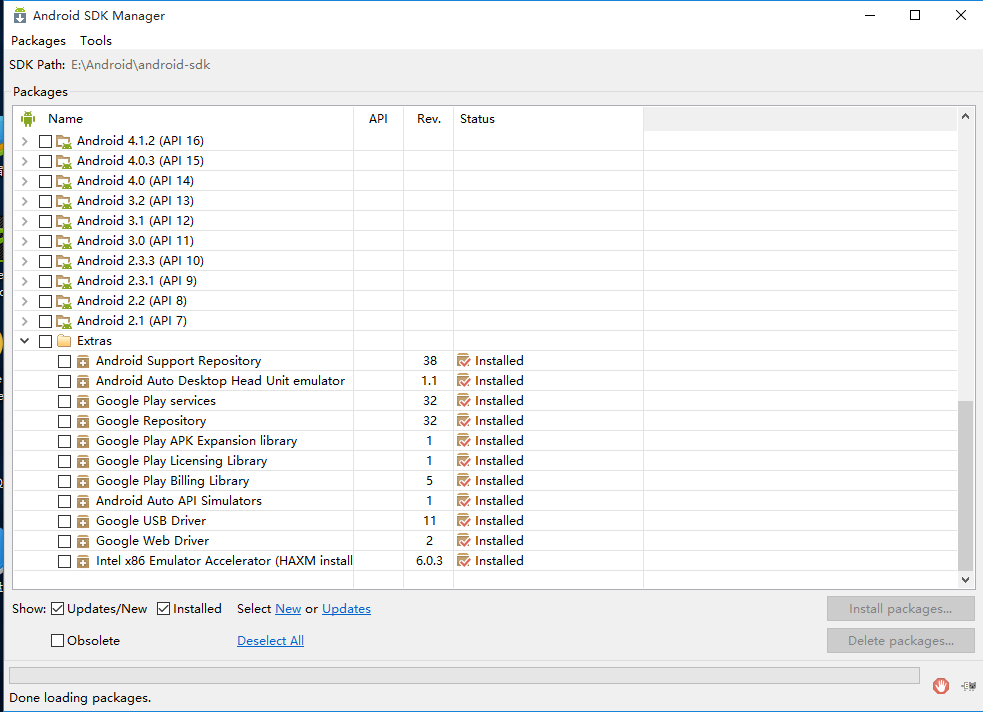Image resolution: width=983 pixels, height=712 pixels.
Task: Select the Google Play Billing Library row text
Action: pos(172,481)
